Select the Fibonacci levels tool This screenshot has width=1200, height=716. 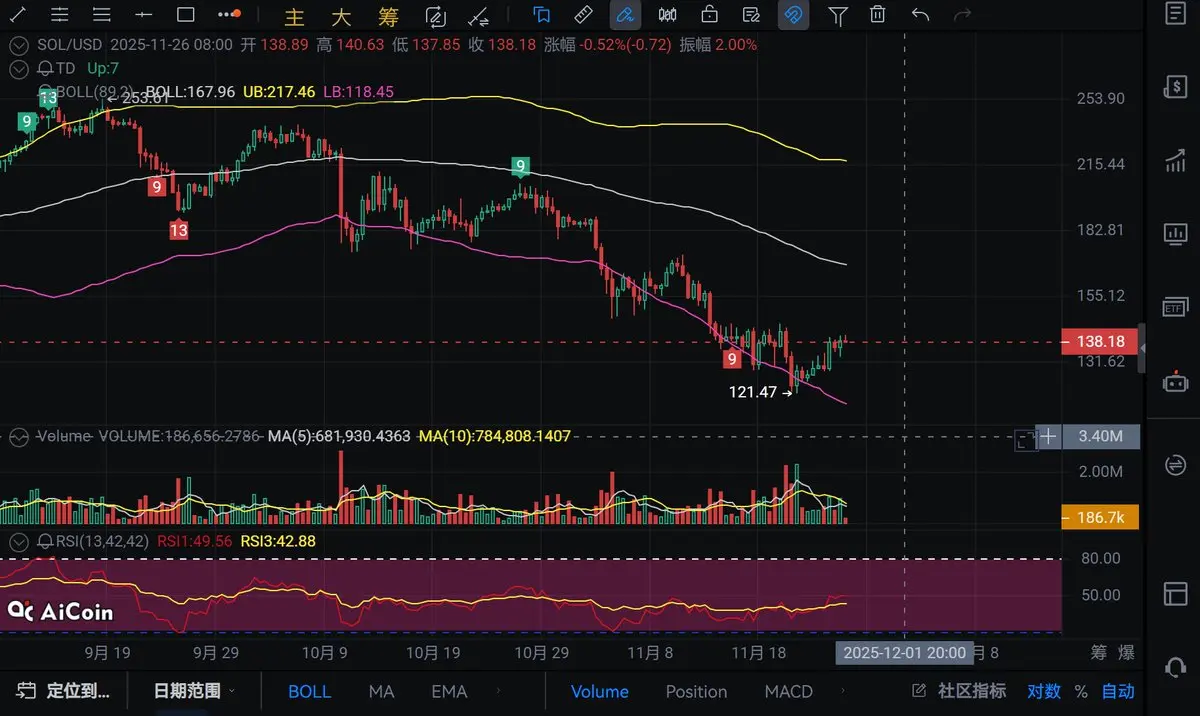(101, 15)
